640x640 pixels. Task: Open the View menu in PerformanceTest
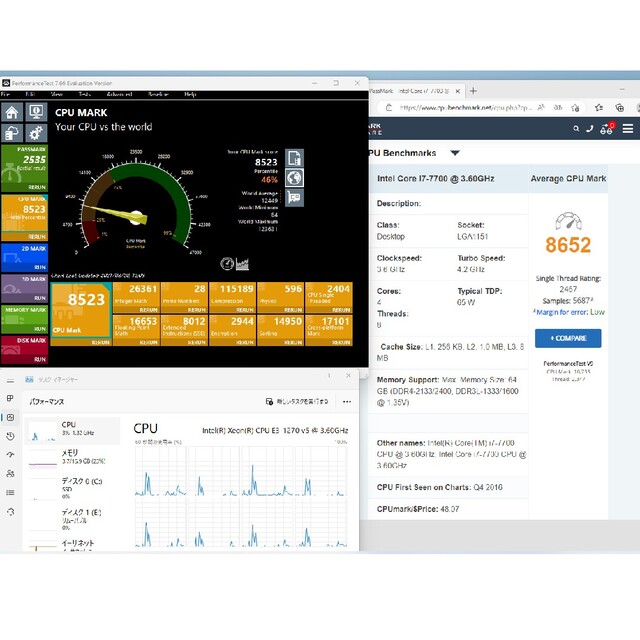(57, 94)
